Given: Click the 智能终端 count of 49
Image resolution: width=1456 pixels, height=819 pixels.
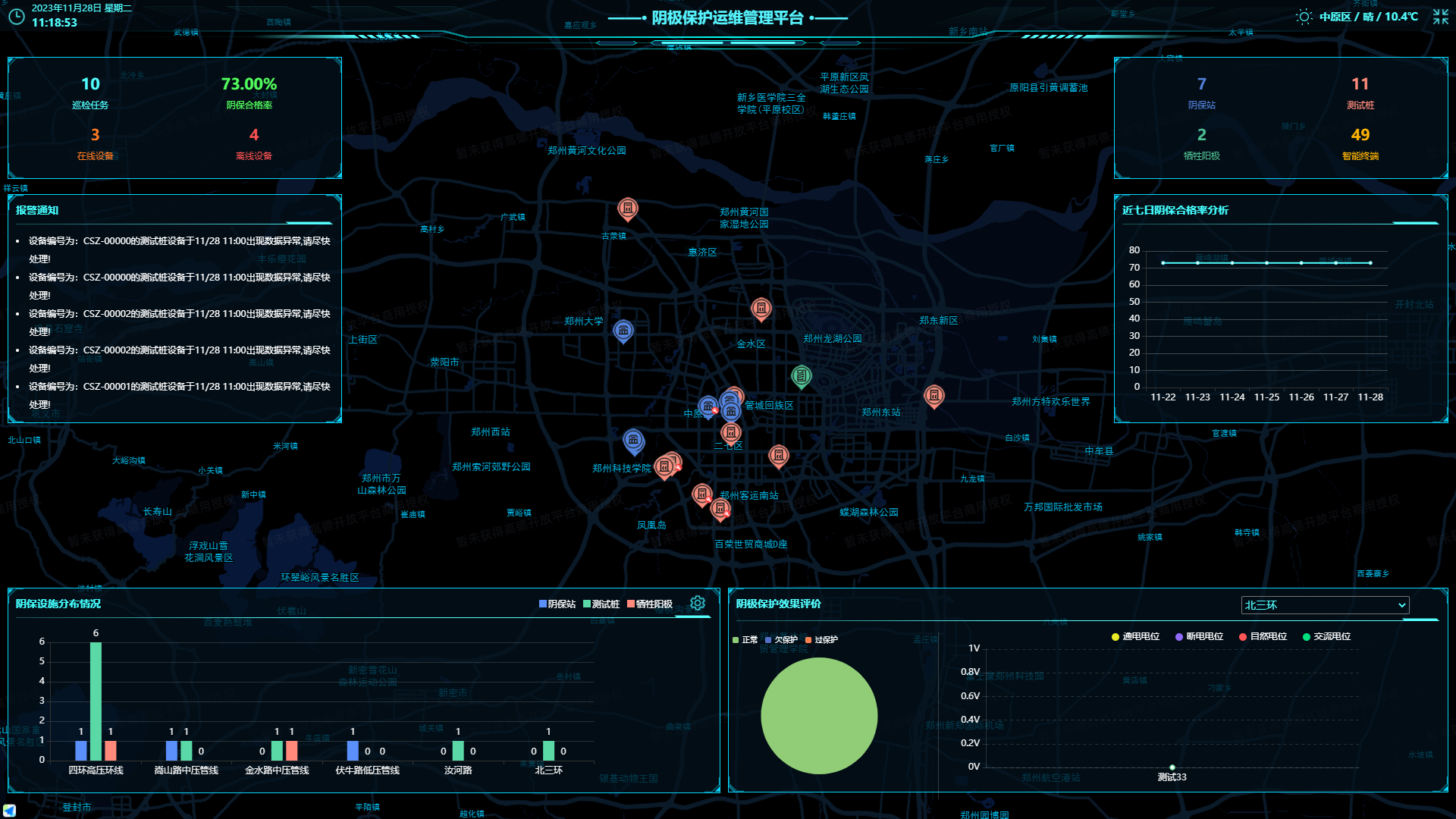Looking at the screenshot, I should pos(1360,143).
